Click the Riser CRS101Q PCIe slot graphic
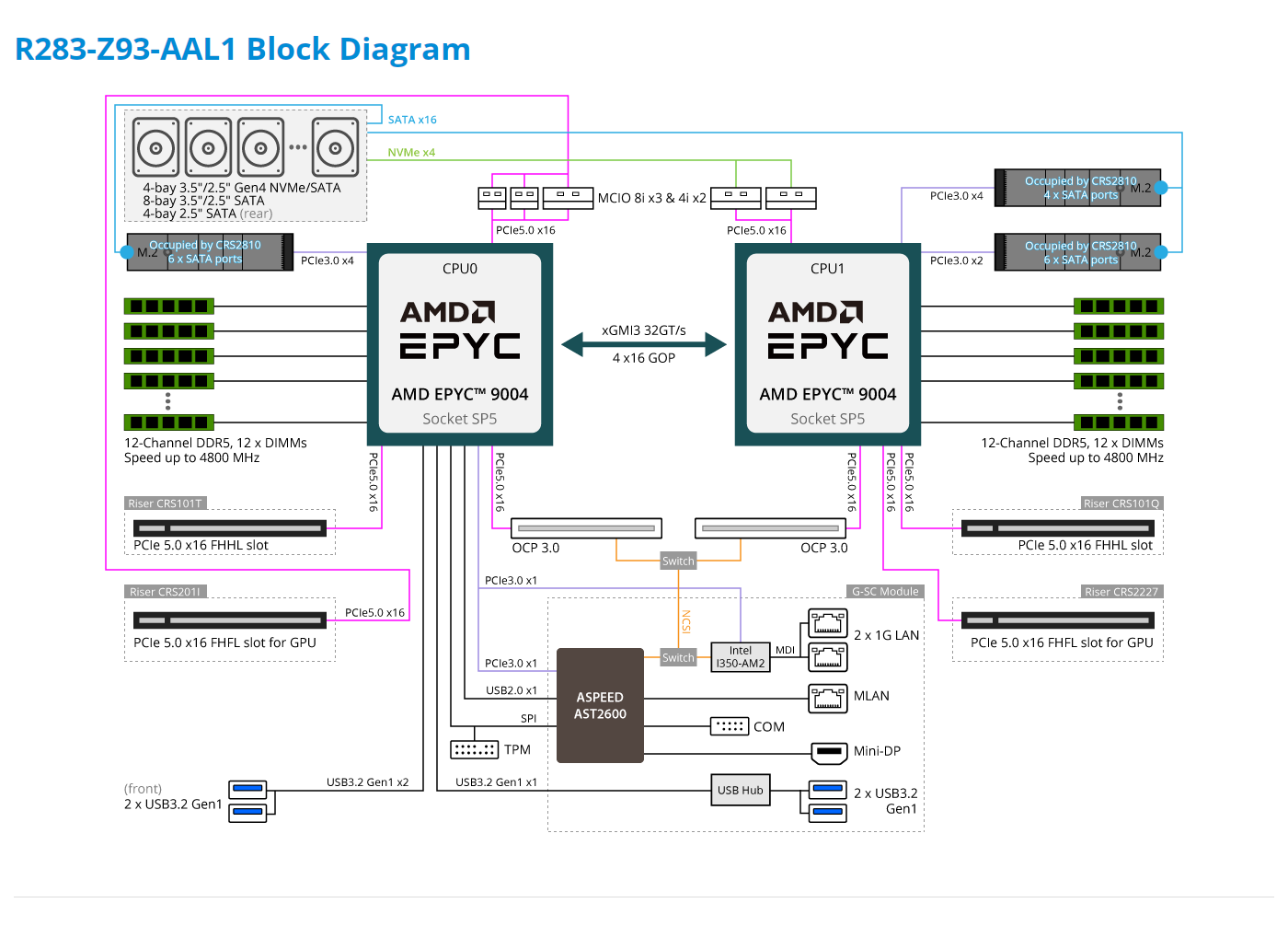Image resolution: width=1288 pixels, height=926 pixels. pyautogui.click(x=1058, y=528)
